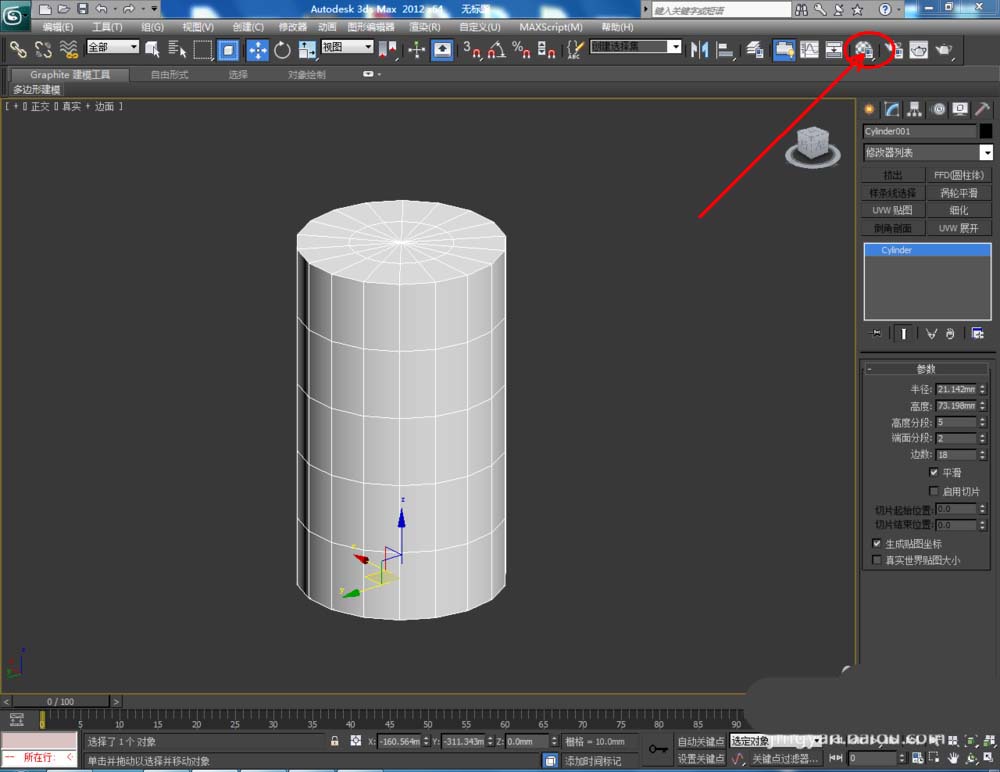Image resolution: width=1000 pixels, height=772 pixels.
Task: Open the Utilities hammer panel
Action: 982,109
